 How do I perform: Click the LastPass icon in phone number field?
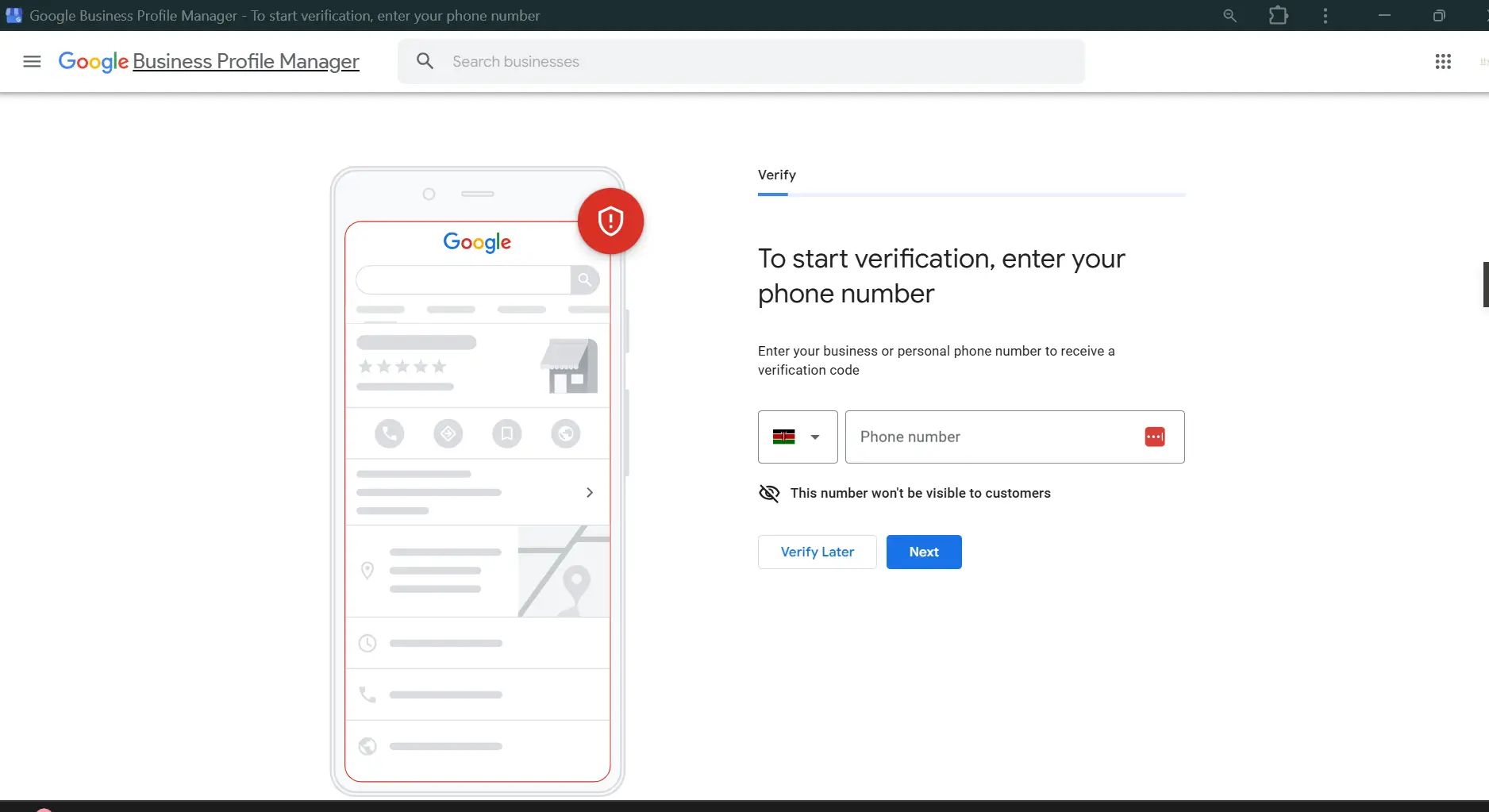1155,437
